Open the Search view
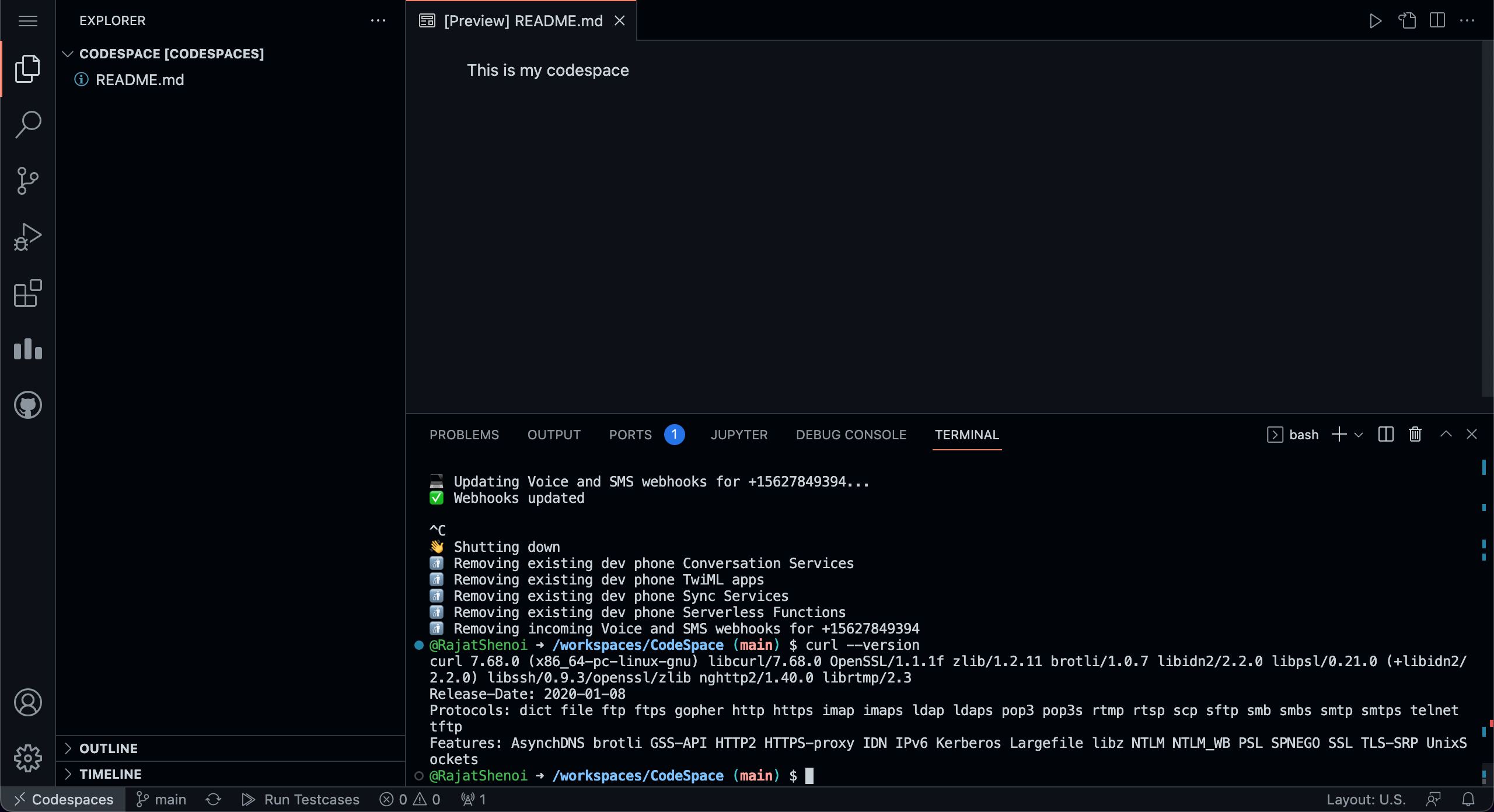 (27, 124)
